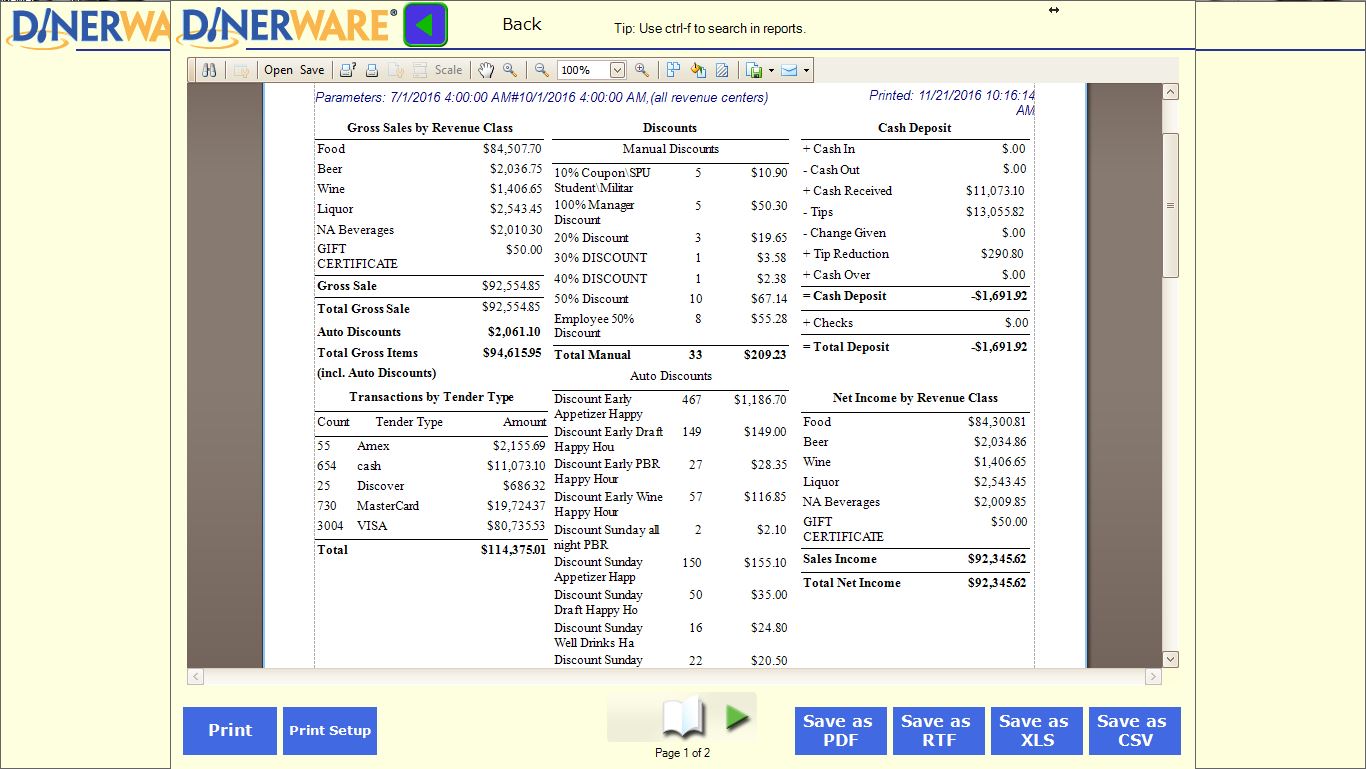The image size is (1366, 769).
Task: Click the Find binoculars icon in the toolbar
Action: pos(210,70)
